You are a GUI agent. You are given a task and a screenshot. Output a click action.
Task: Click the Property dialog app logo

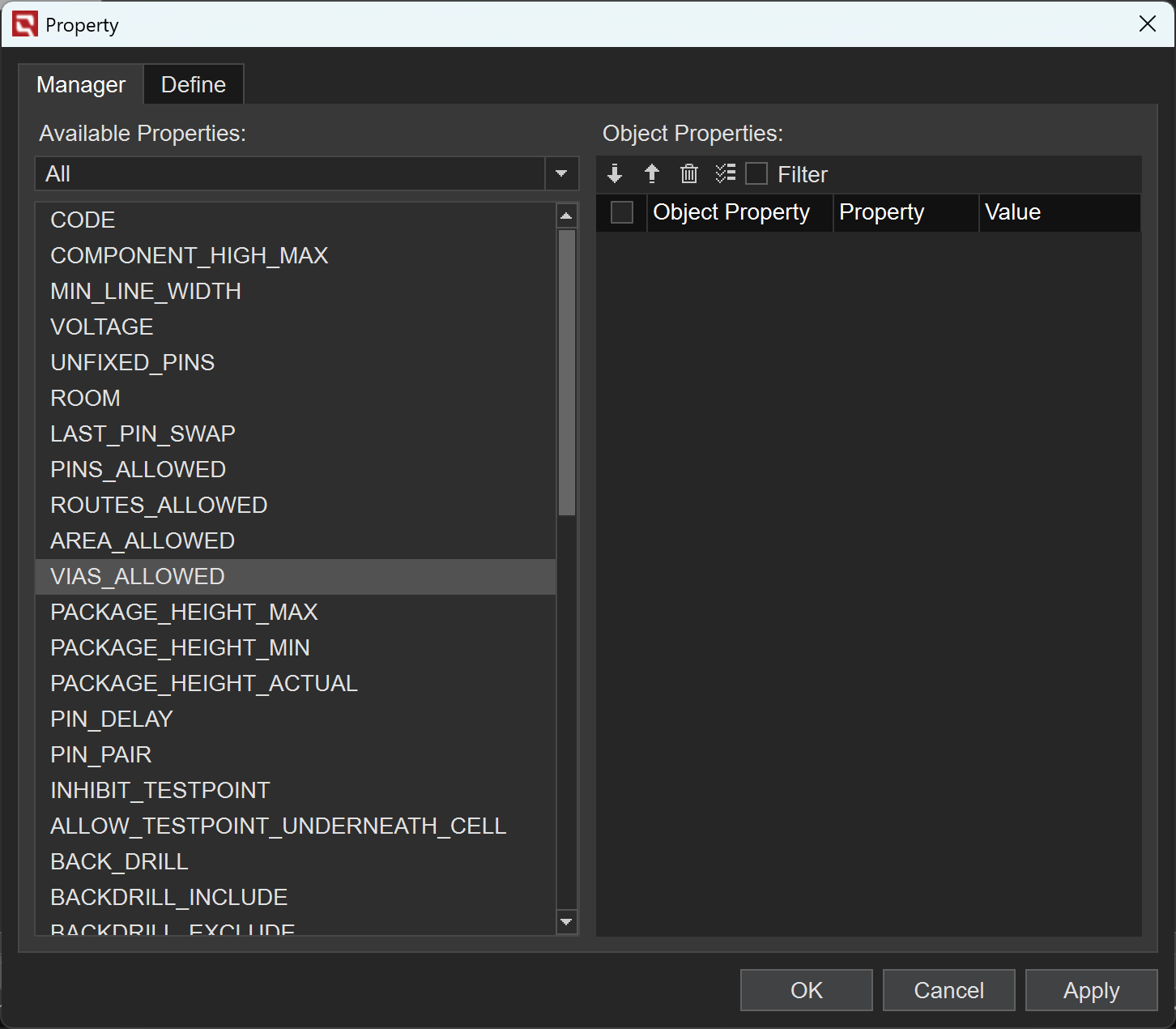click(x=25, y=24)
